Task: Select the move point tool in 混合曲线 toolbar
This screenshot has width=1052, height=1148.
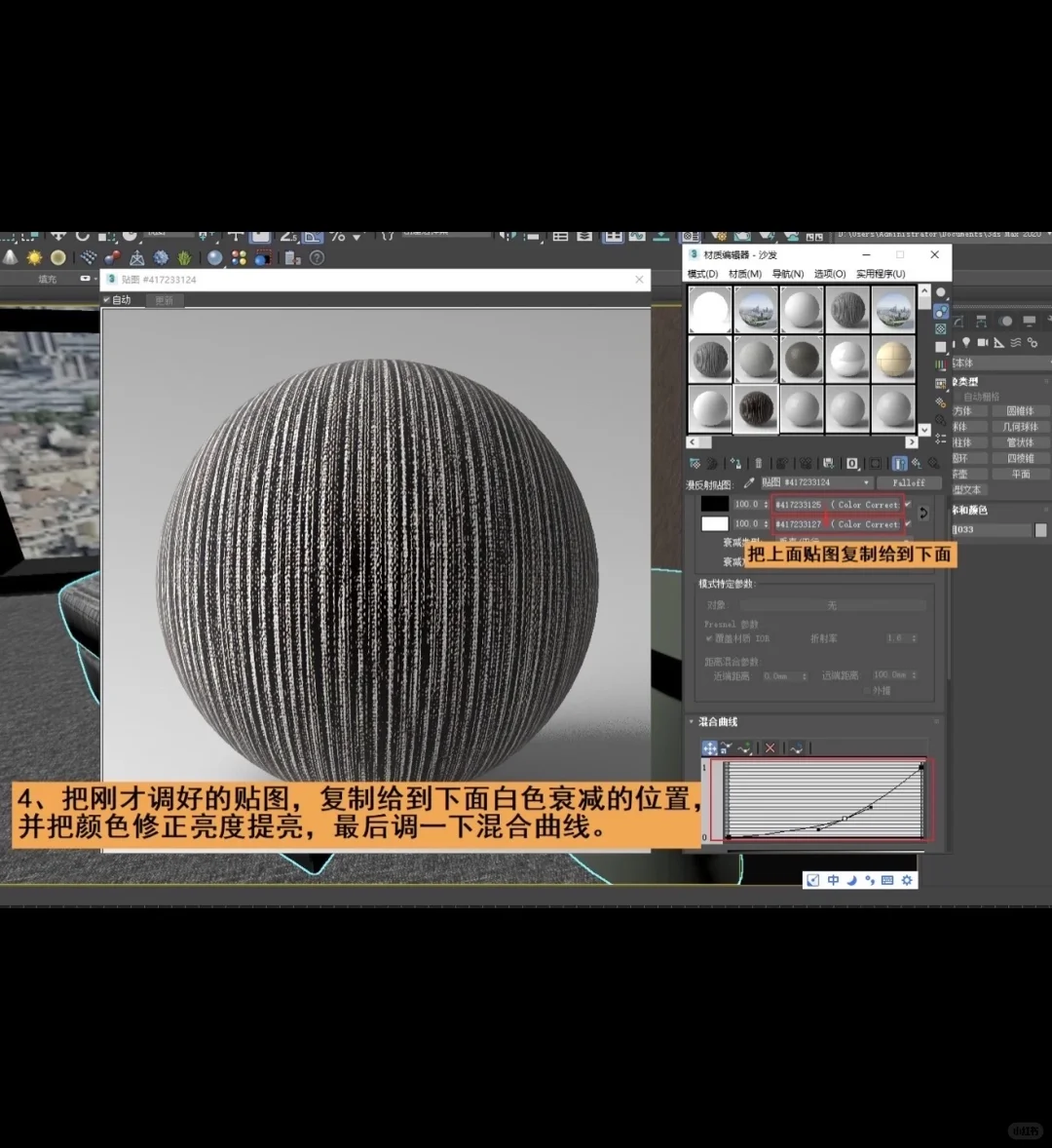Action: pos(710,746)
